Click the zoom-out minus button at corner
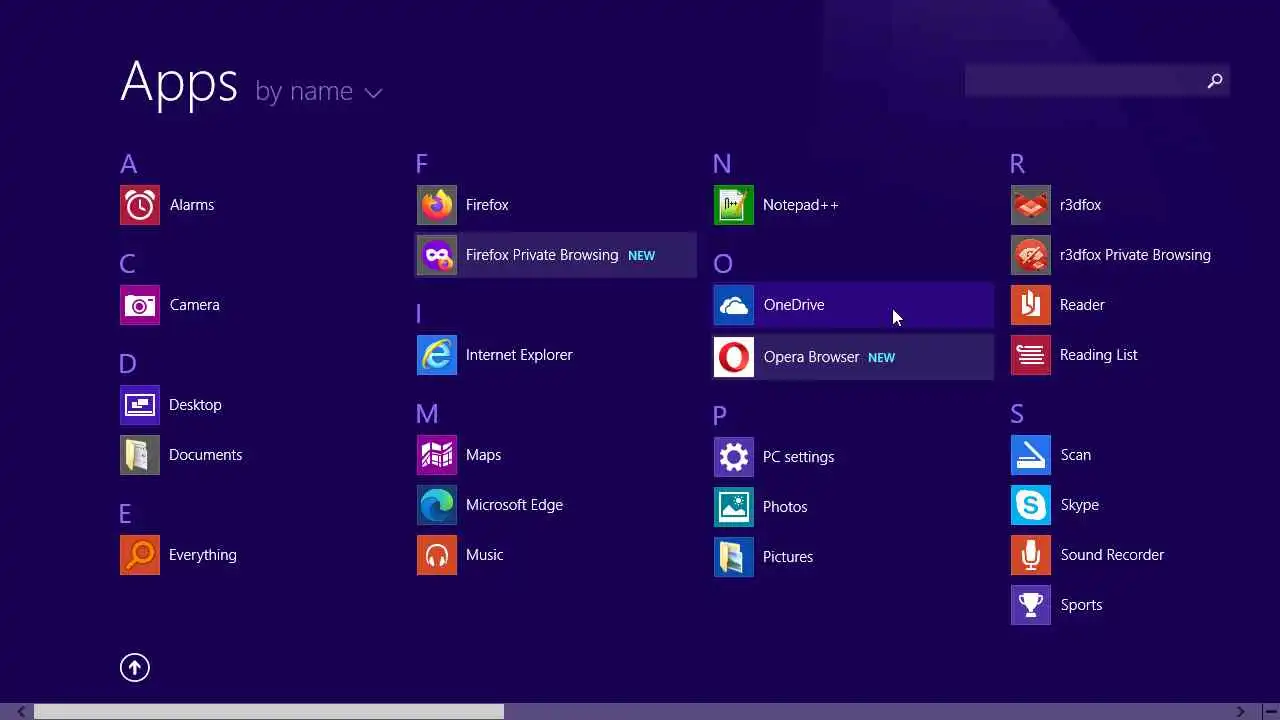The height and width of the screenshot is (720, 1280). [1269, 712]
